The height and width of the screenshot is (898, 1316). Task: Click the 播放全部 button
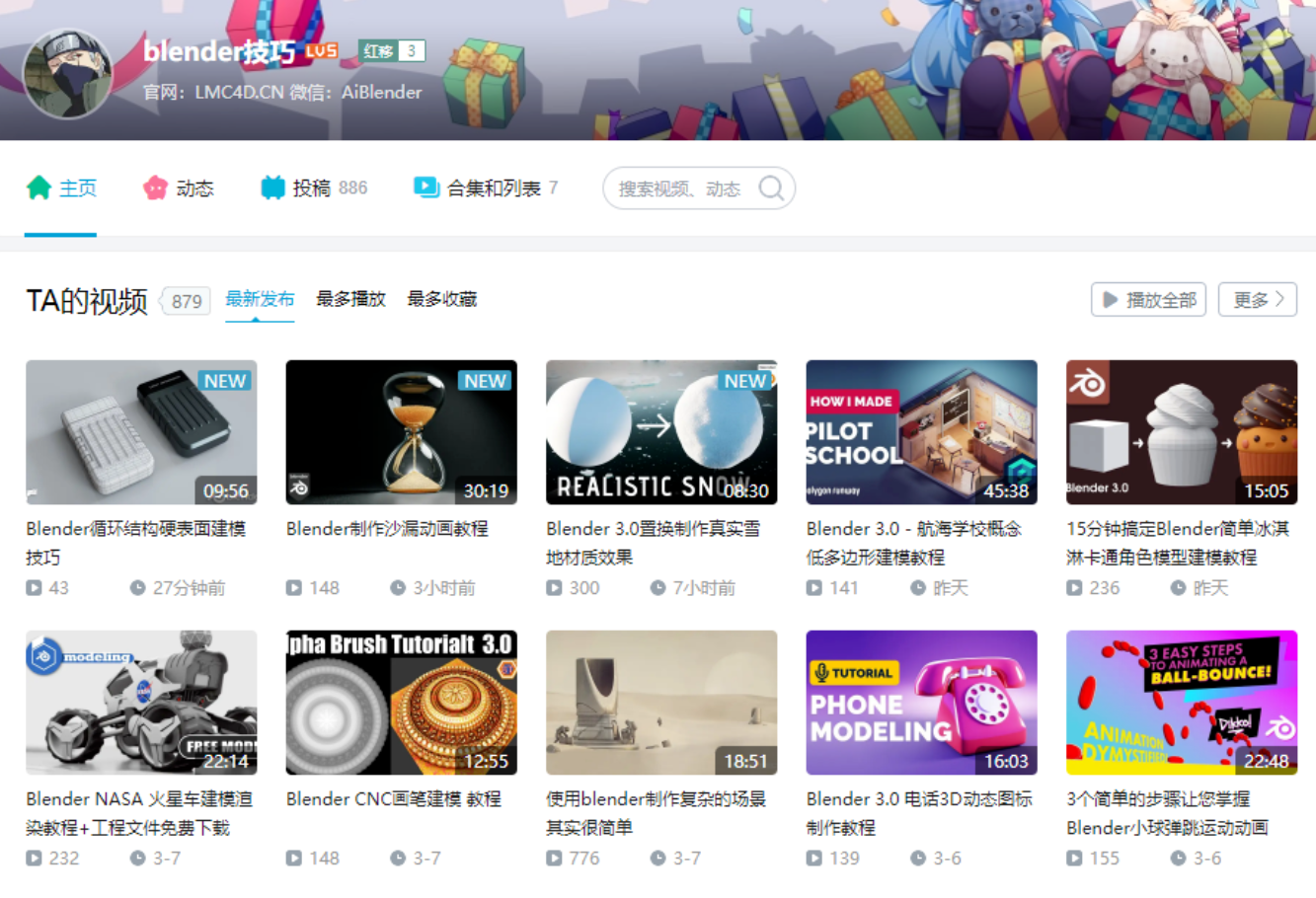[1150, 299]
